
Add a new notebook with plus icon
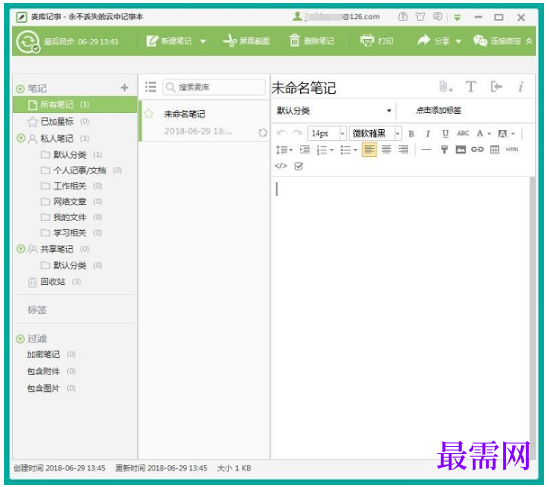tap(124, 88)
